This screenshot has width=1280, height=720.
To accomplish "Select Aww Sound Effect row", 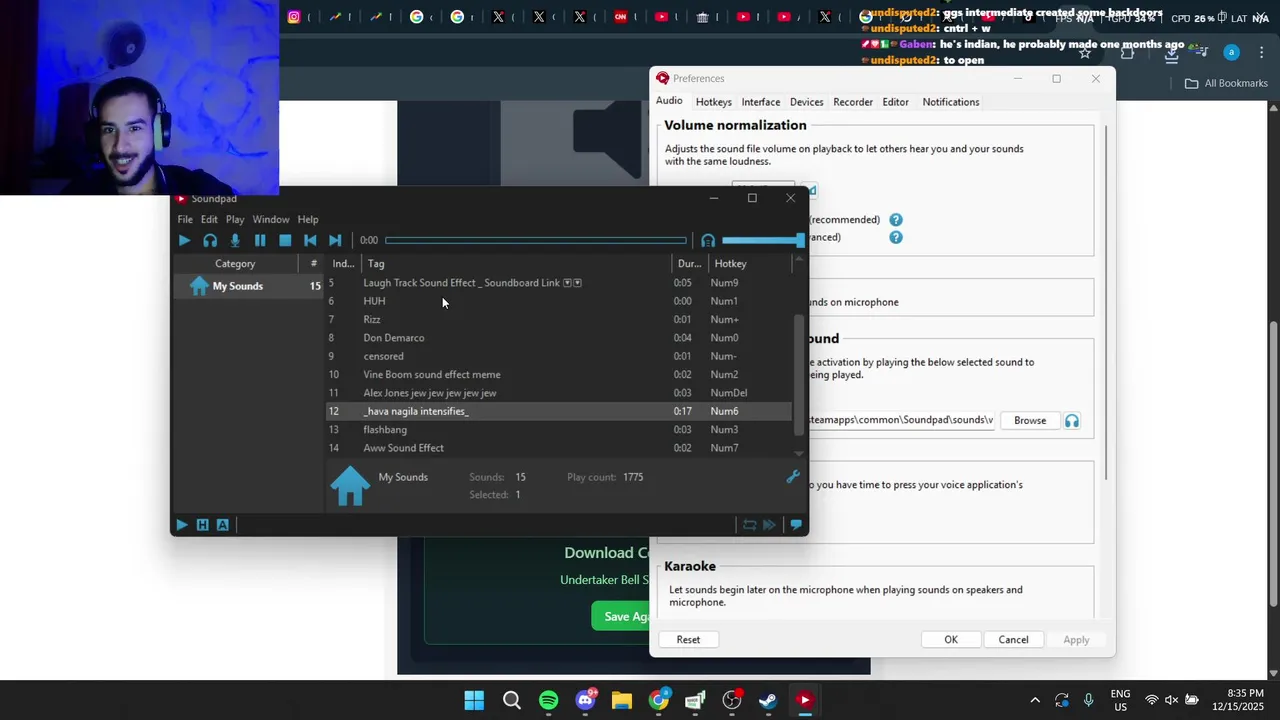I will point(558,448).
